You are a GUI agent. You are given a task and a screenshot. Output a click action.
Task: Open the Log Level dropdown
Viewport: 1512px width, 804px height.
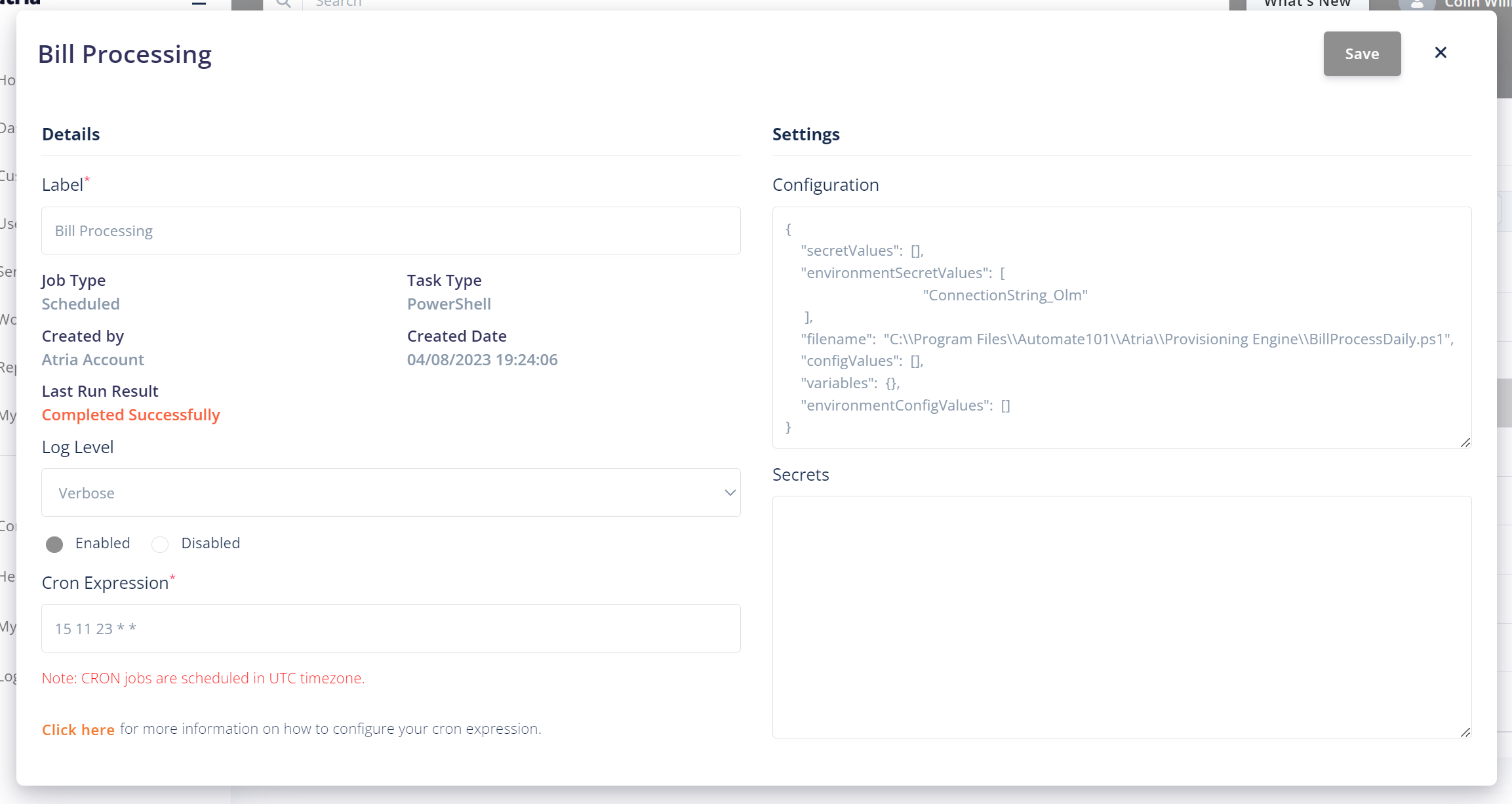(391, 492)
